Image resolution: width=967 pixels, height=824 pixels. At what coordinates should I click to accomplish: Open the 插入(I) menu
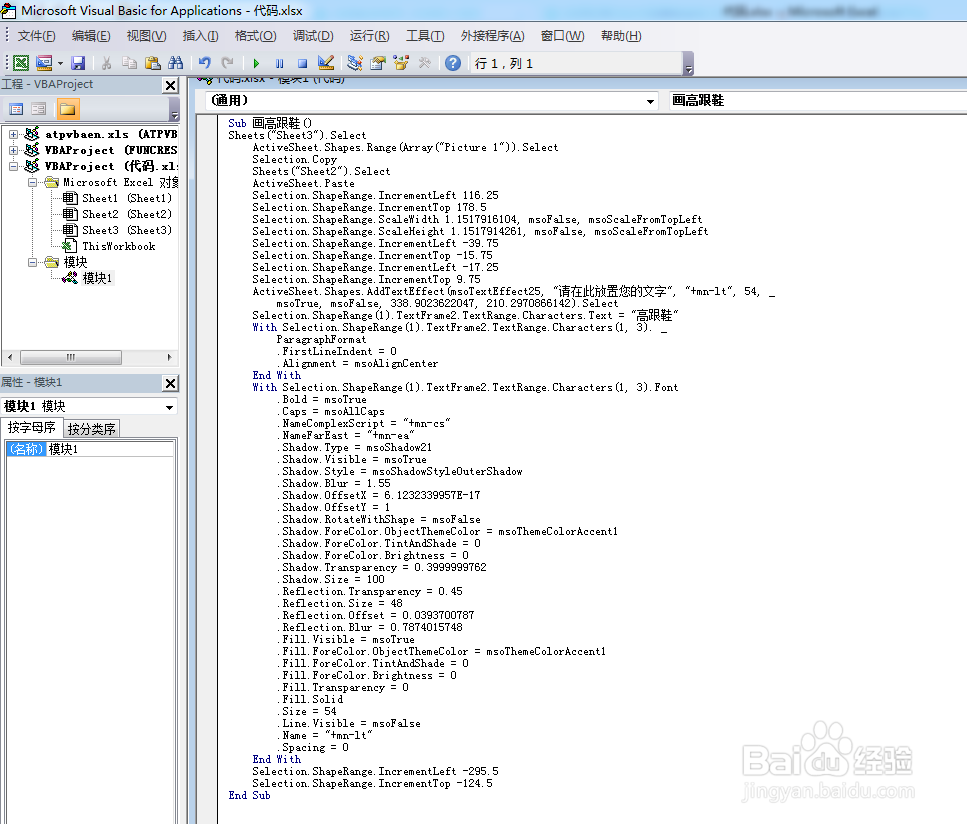coord(200,36)
